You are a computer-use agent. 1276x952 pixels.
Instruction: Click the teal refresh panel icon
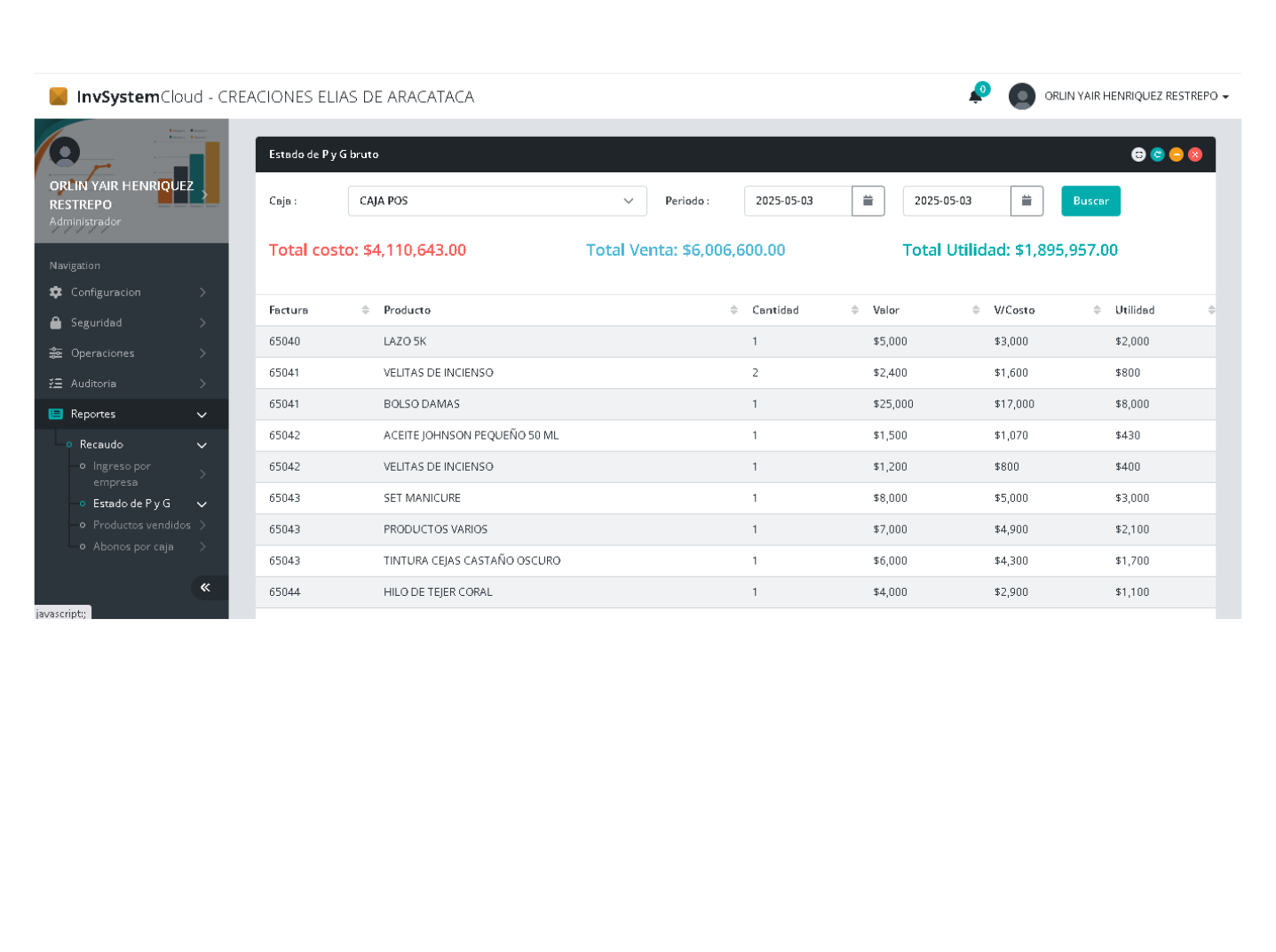(1157, 155)
